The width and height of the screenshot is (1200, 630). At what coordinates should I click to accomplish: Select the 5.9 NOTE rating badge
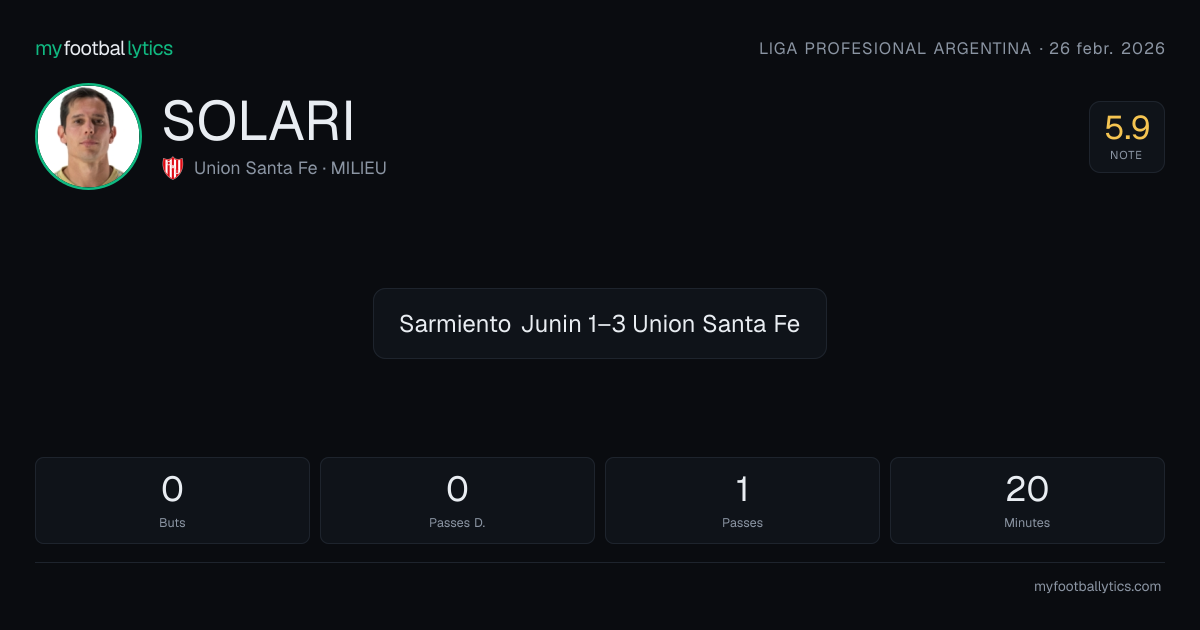tap(1127, 137)
